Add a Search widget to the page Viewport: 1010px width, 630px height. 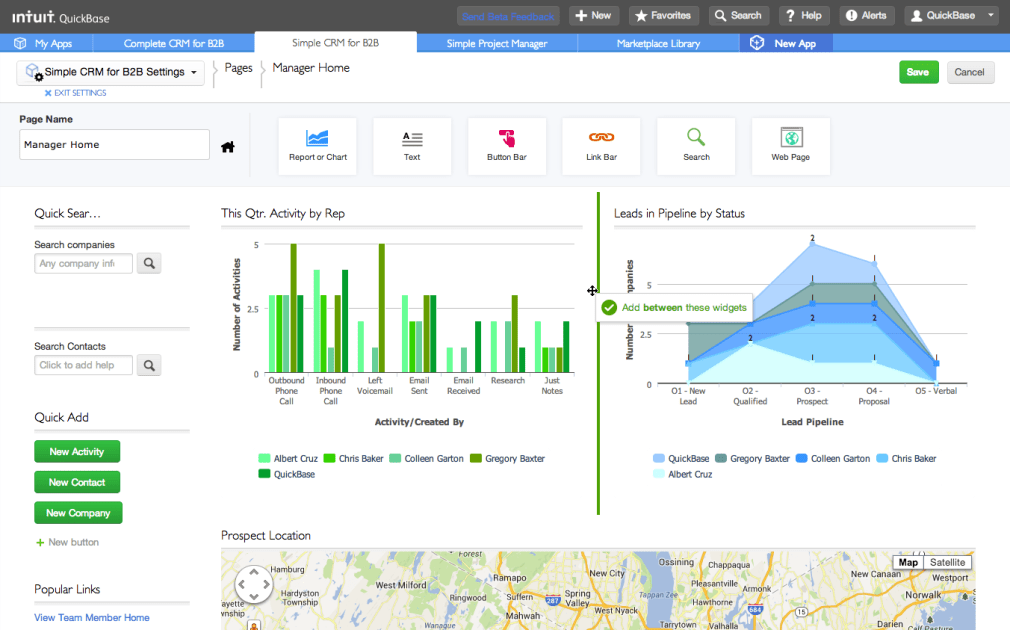coord(696,145)
